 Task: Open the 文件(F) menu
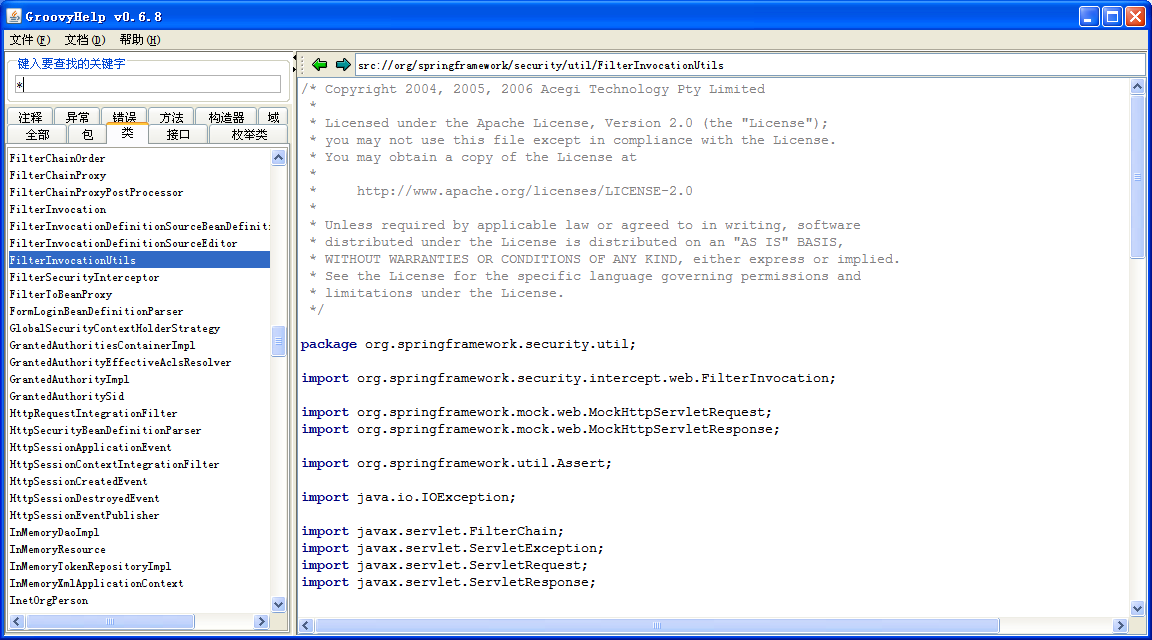(x=30, y=40)
